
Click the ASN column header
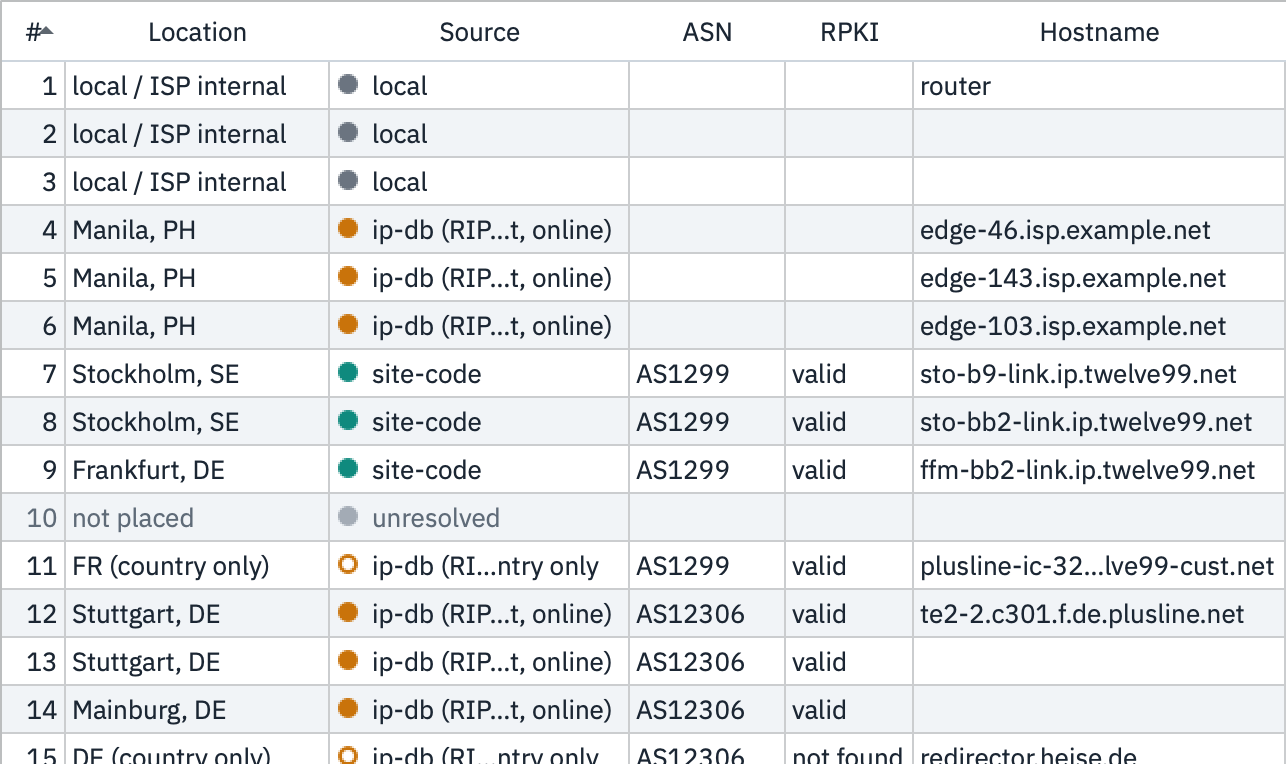[707, 32]
